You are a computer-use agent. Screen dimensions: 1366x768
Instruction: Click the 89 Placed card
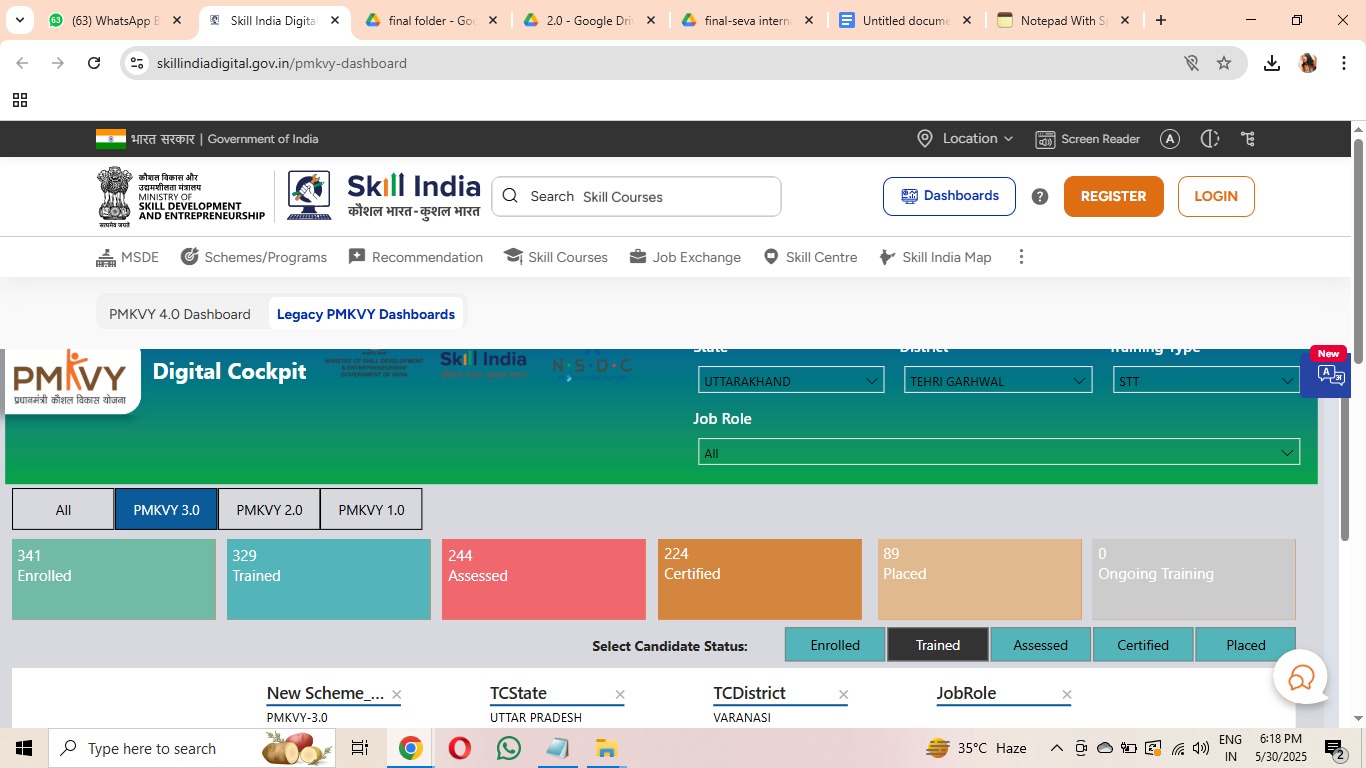980,580
